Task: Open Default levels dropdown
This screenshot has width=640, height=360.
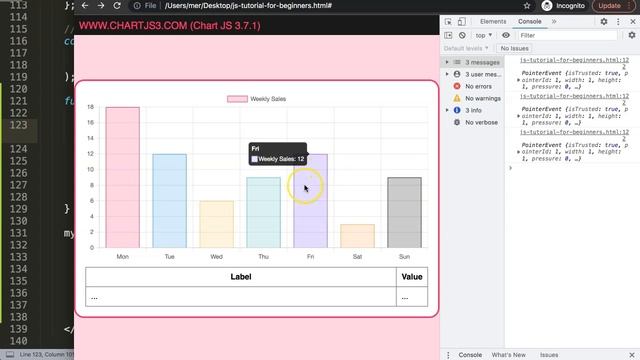Action: pyautogui.click(x=466, y=48)
